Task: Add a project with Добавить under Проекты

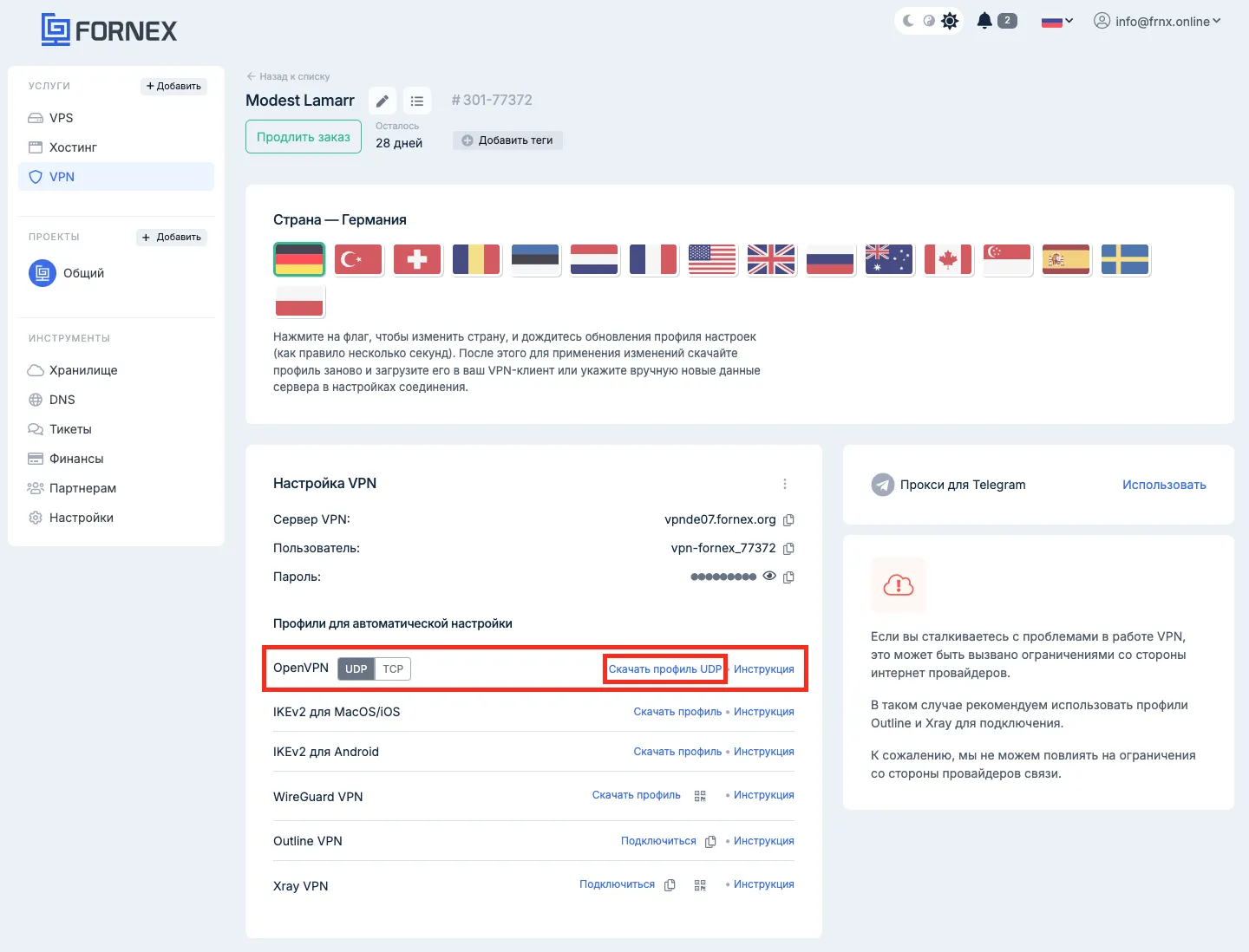Action: click(x=172, y=237)
